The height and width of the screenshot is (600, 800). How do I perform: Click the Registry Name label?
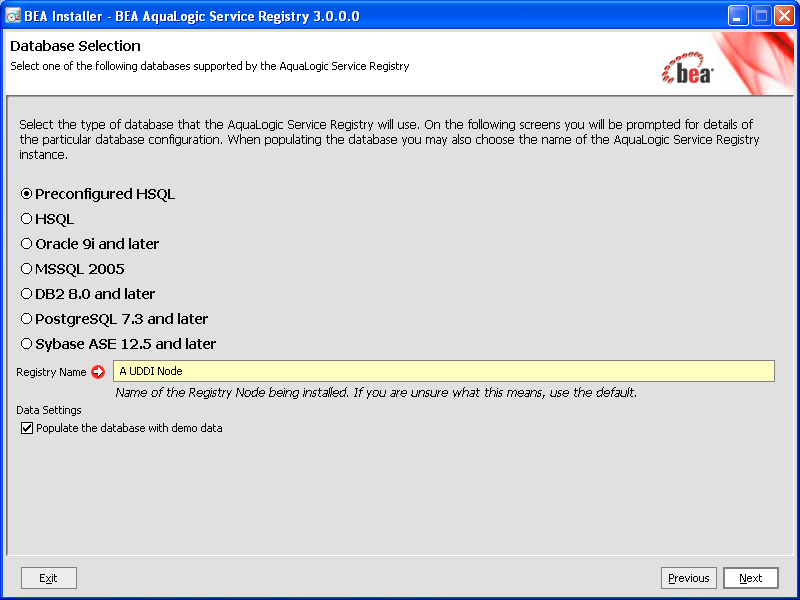[51, 372]
